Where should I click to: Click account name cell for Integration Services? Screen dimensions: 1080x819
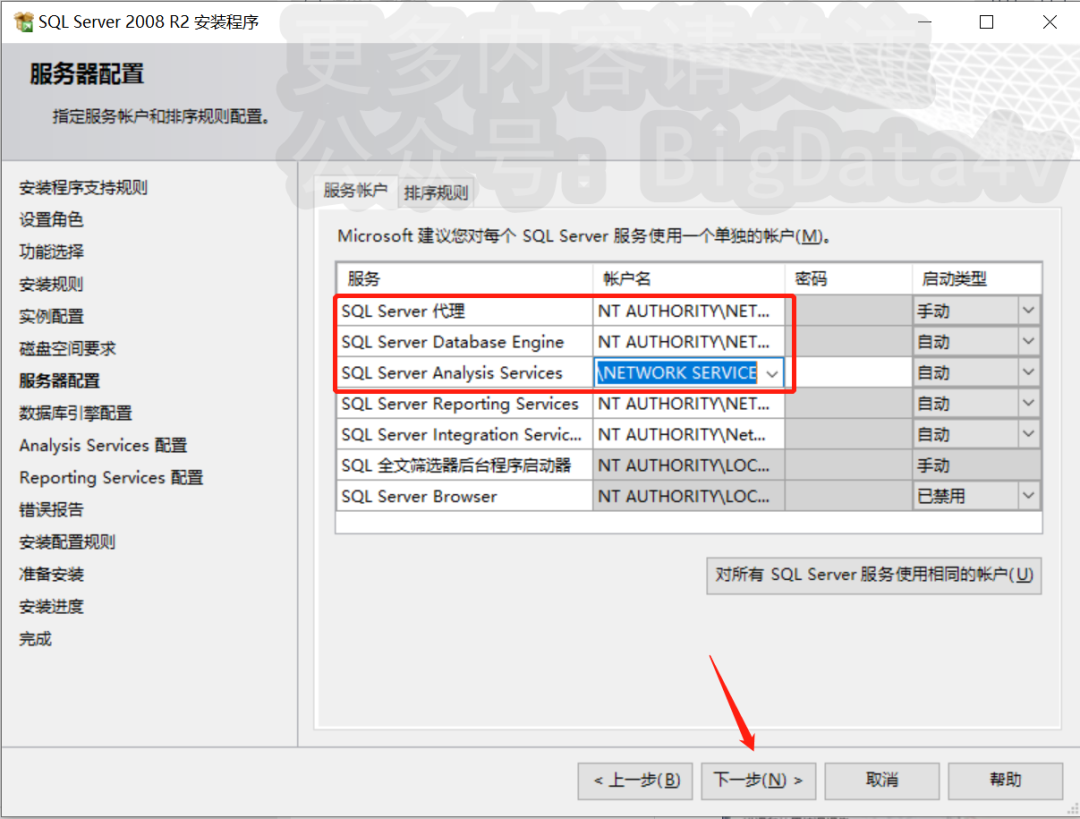tap(688, 435)
